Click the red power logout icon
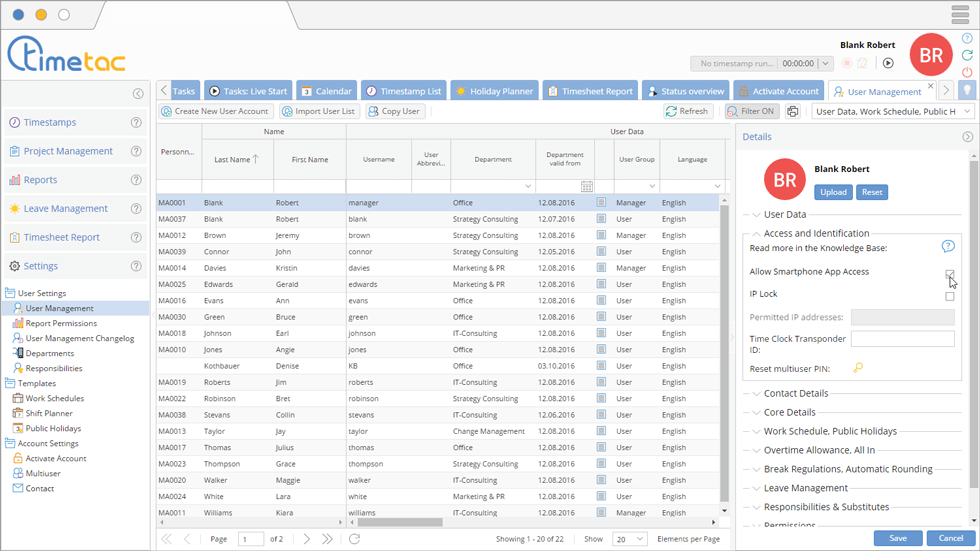Image resolution: width=980 pixels, height=551 pixels. pyautogui.click(x=967, y=72)
